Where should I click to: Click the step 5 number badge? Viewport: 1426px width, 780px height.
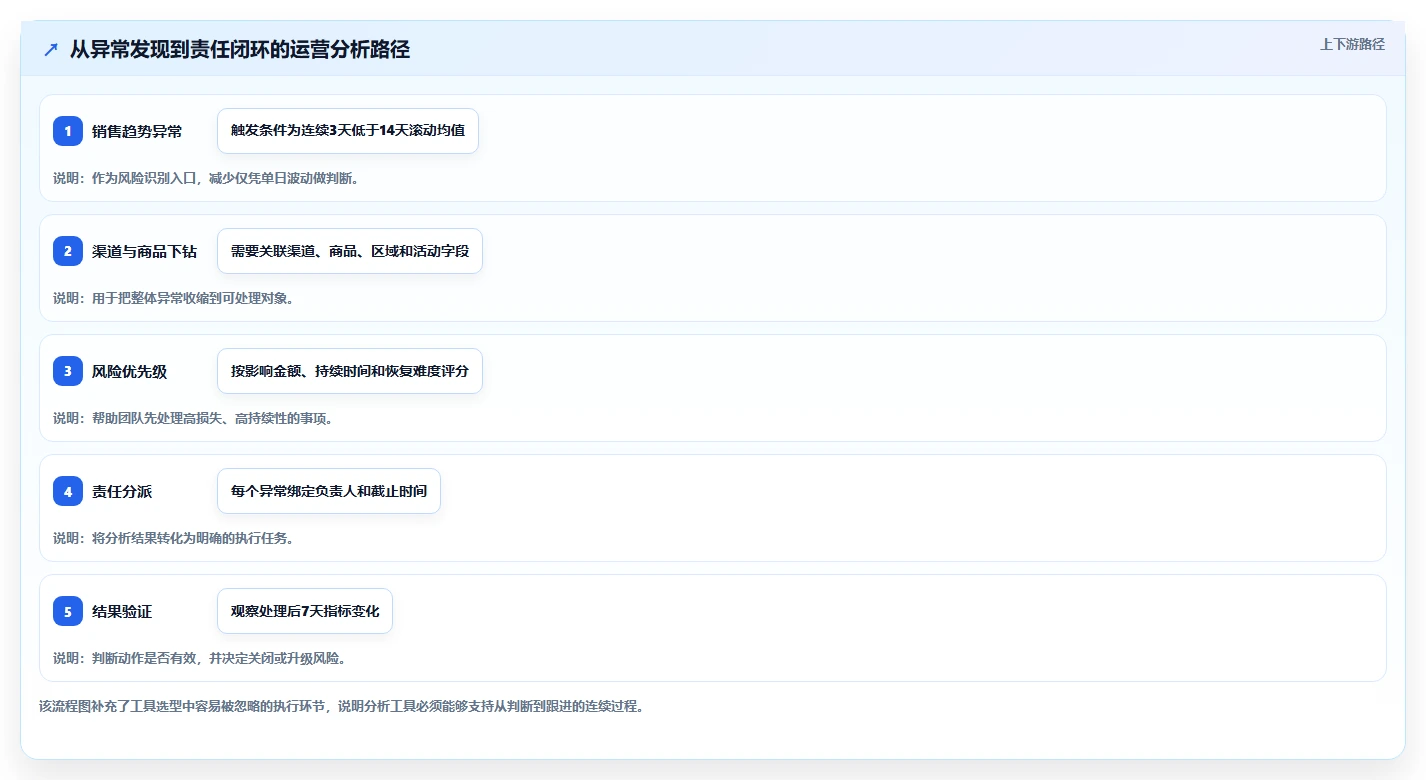68,611
